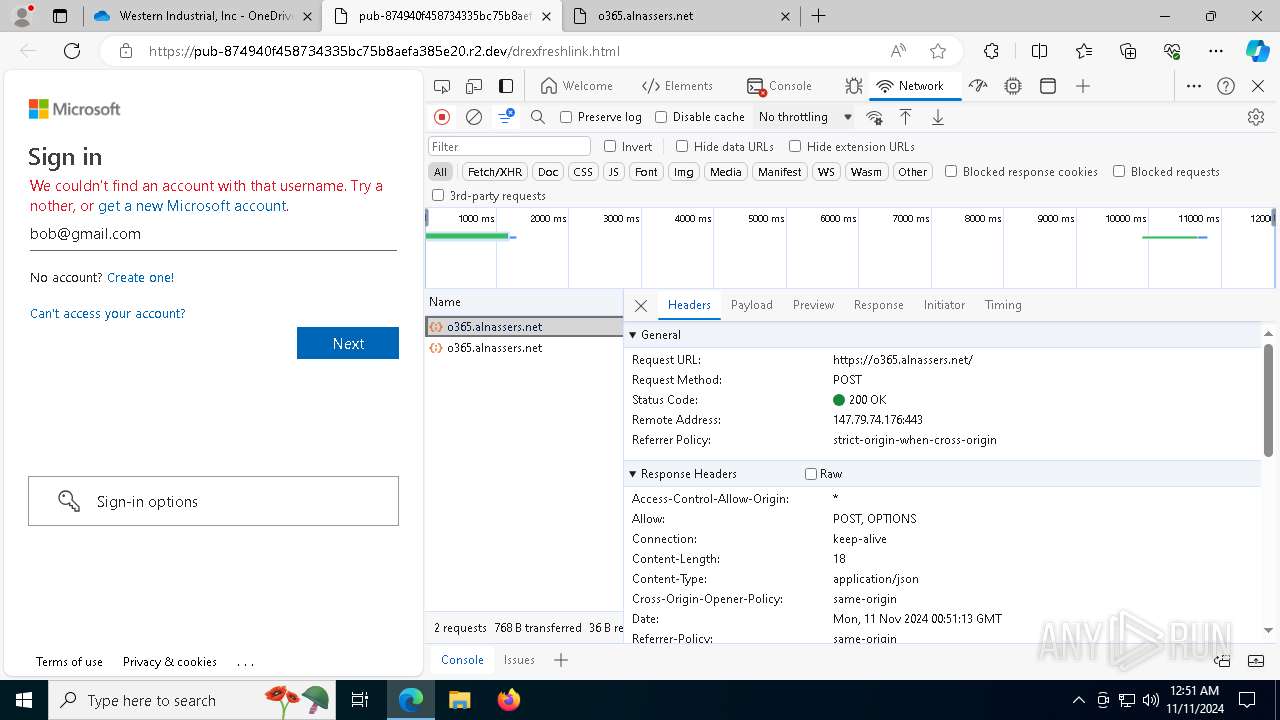Open the Issues drawer tab
Viewport: 1280px width, 720px height.
pyautogui.click(x=519, y=660)
